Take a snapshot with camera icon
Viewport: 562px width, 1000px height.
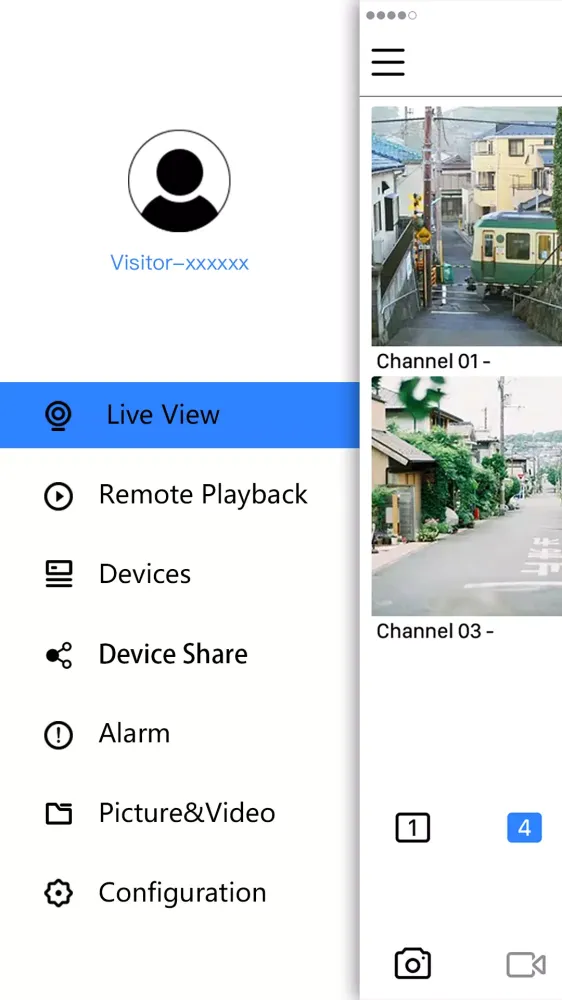[x=413, y=963]
